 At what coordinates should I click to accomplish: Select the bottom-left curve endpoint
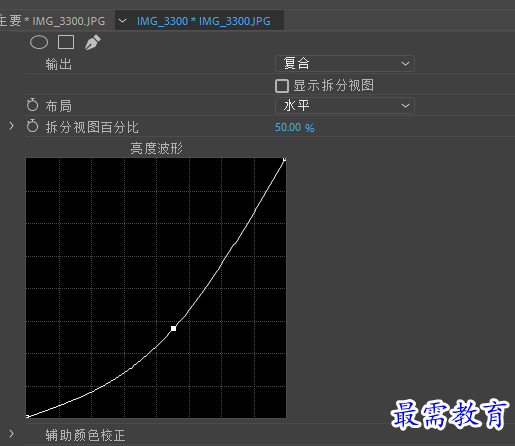click(x=28, y=416)
